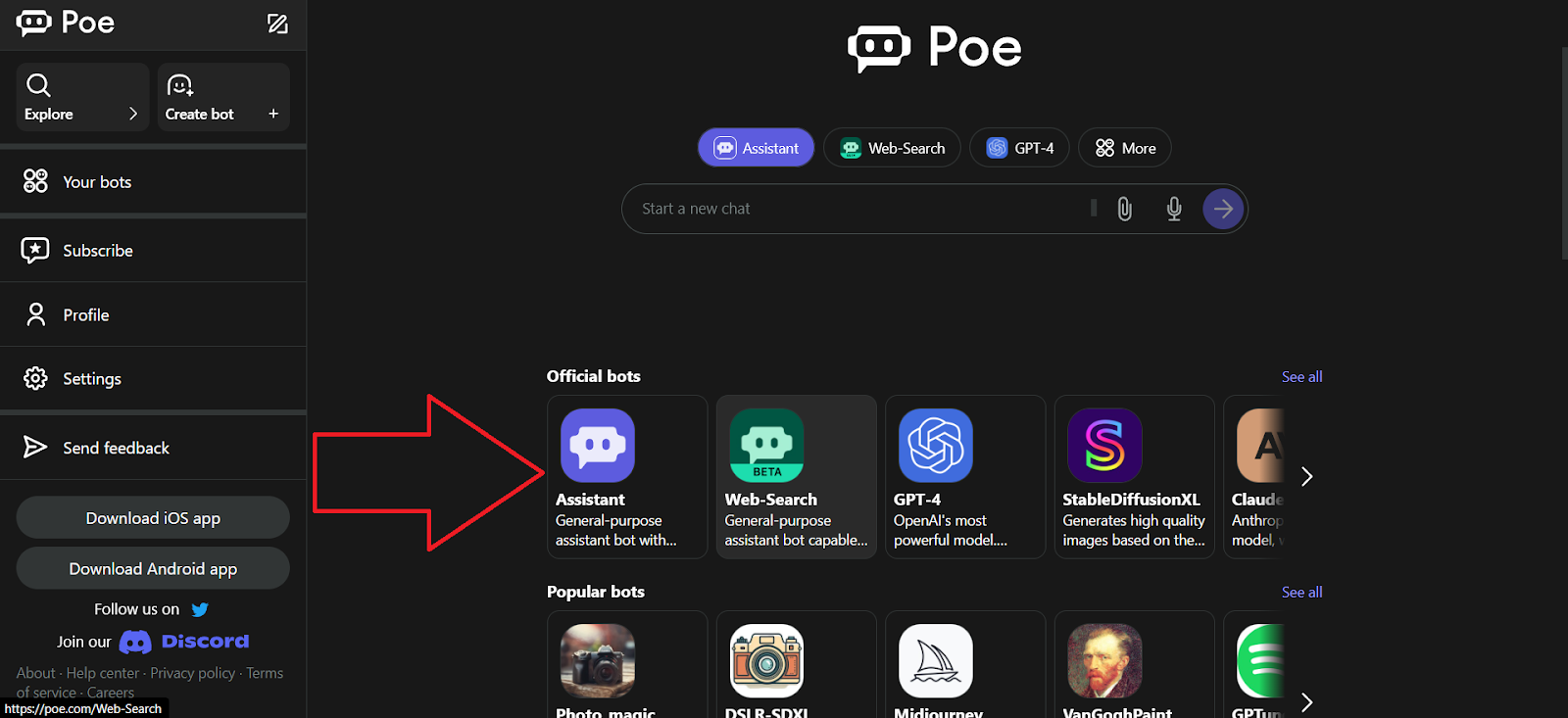Open Your bots page
The image size is (1568, 718).
(x=153, y=181)
